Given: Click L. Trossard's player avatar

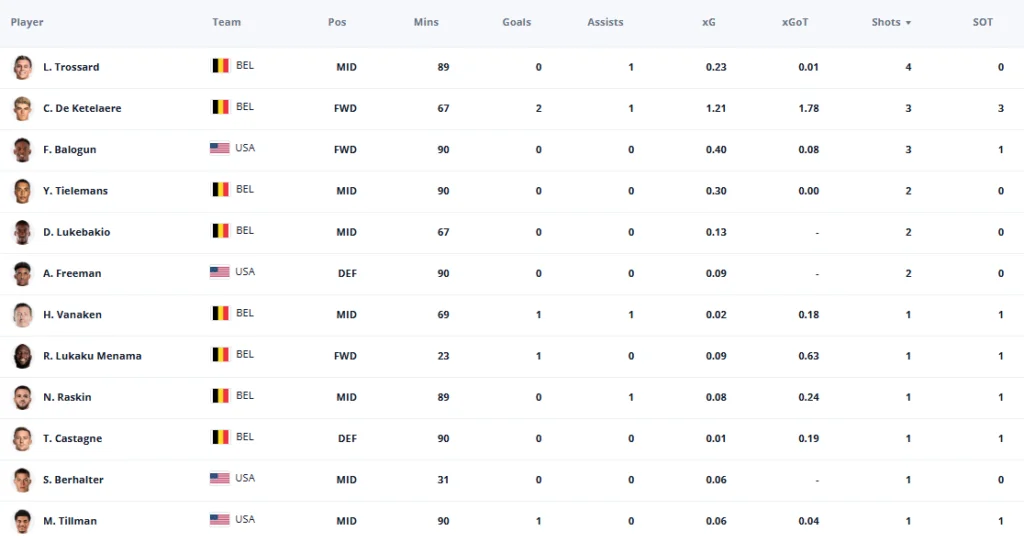Looking at the screenshot, I should tap(22, 67).
